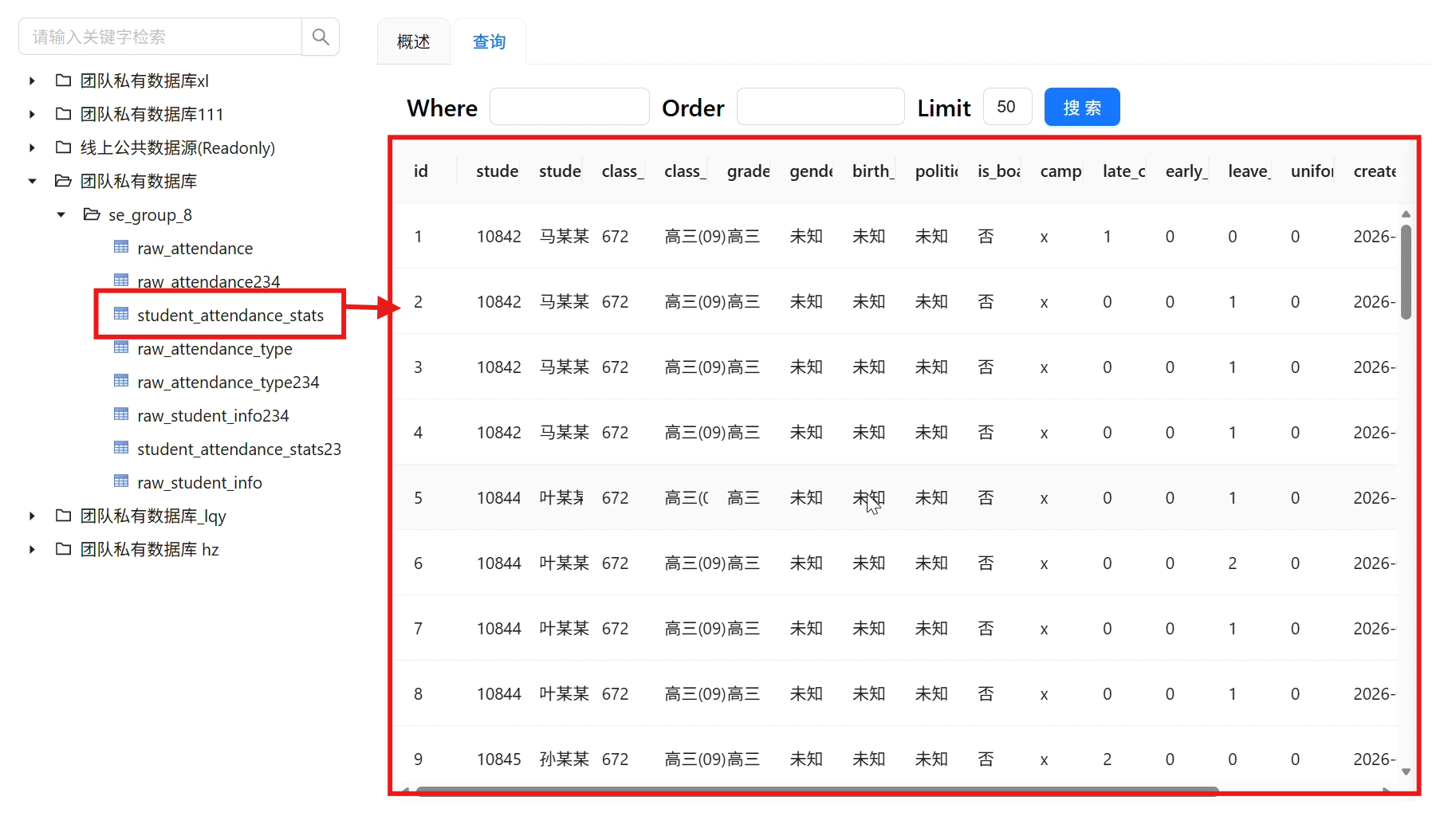Viewport: 1448px width, 840px height.
Task: Click the search magnifier icon
Action: [x=321, y=37]
